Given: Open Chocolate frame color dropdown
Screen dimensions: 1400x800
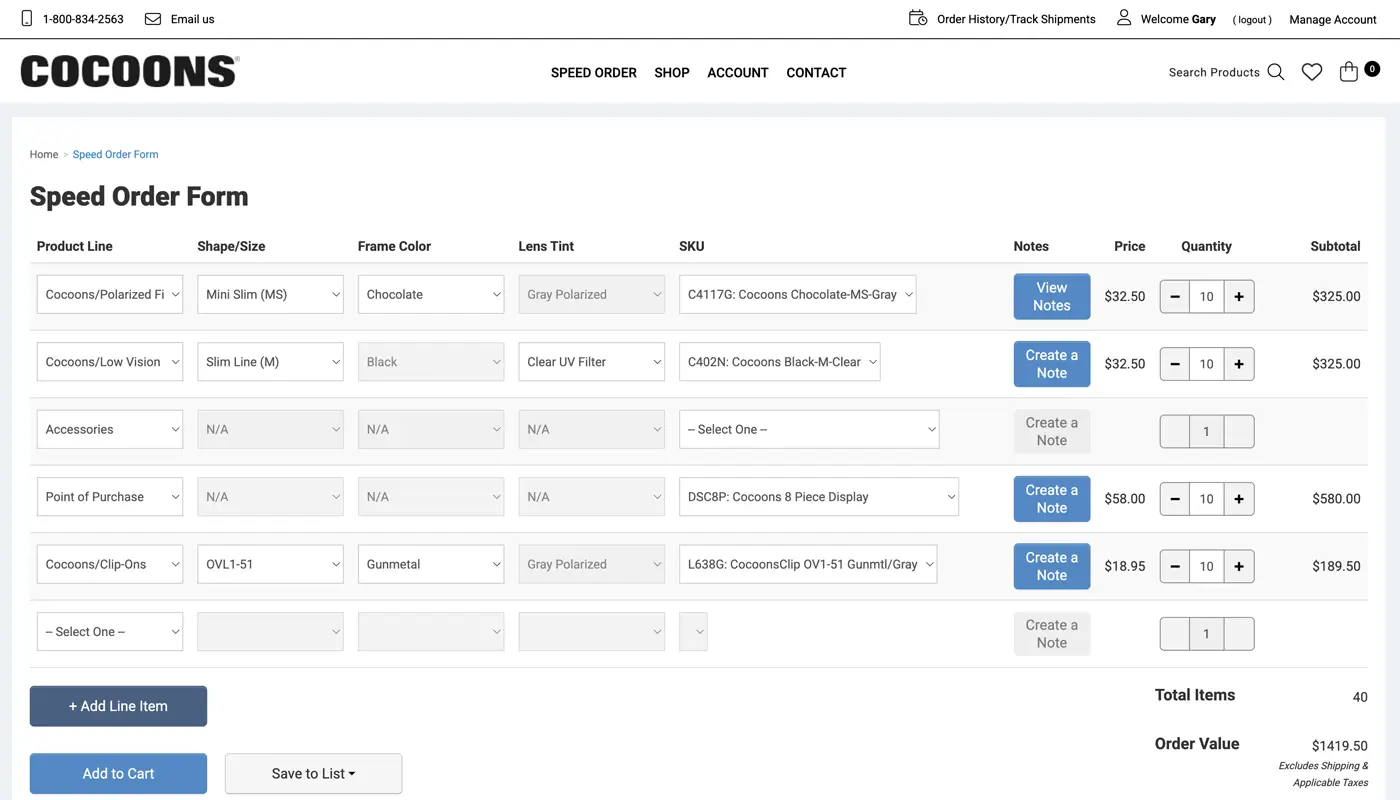Looking at the screenshot, I should point(431,295).
